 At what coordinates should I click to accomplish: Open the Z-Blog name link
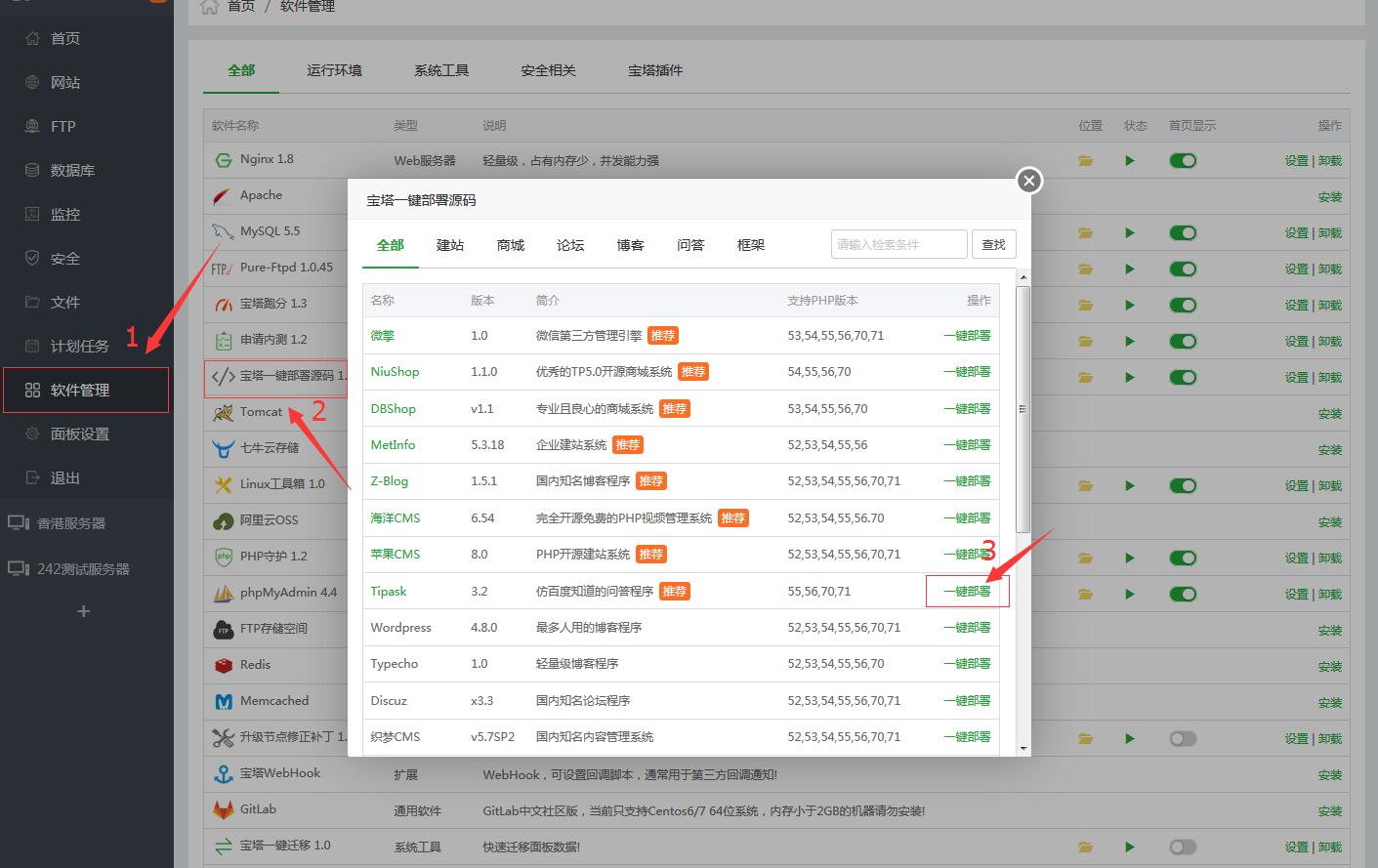click(x=390, y=481)
